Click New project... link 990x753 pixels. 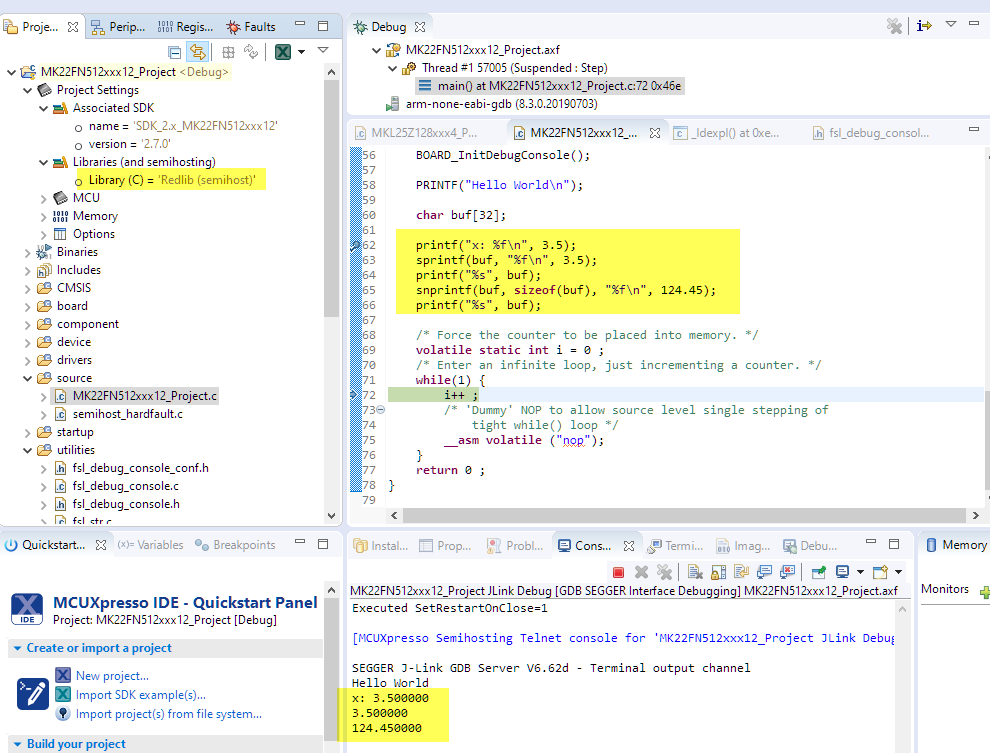pos(112,675)
